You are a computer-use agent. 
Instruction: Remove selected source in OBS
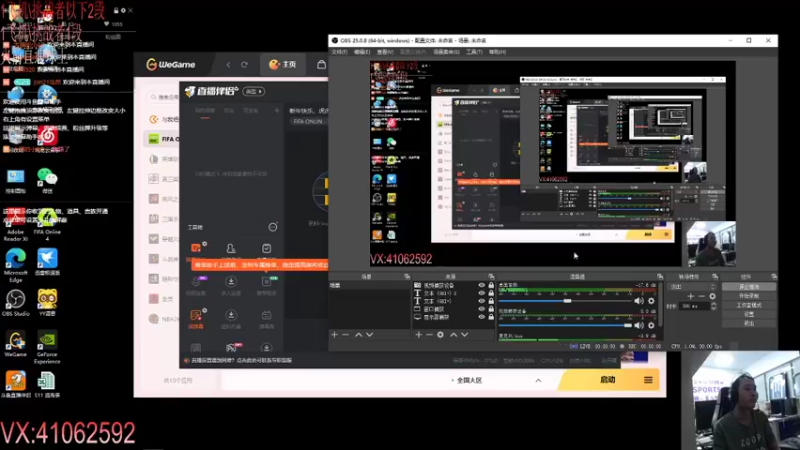[430, 335]
